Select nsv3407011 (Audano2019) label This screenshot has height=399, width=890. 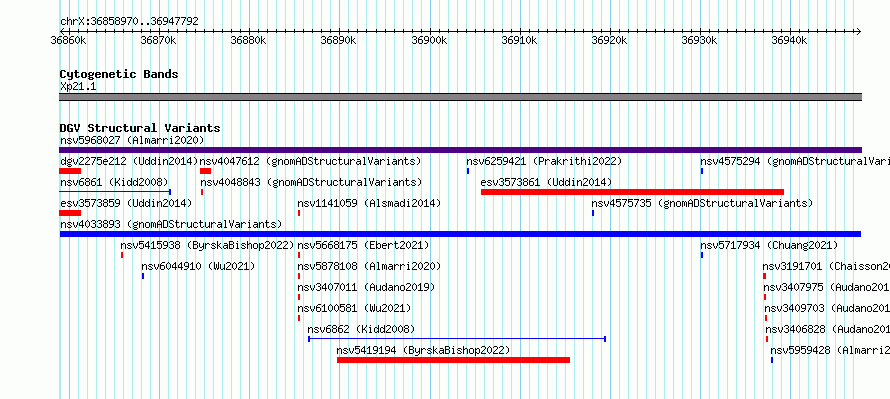366,287
